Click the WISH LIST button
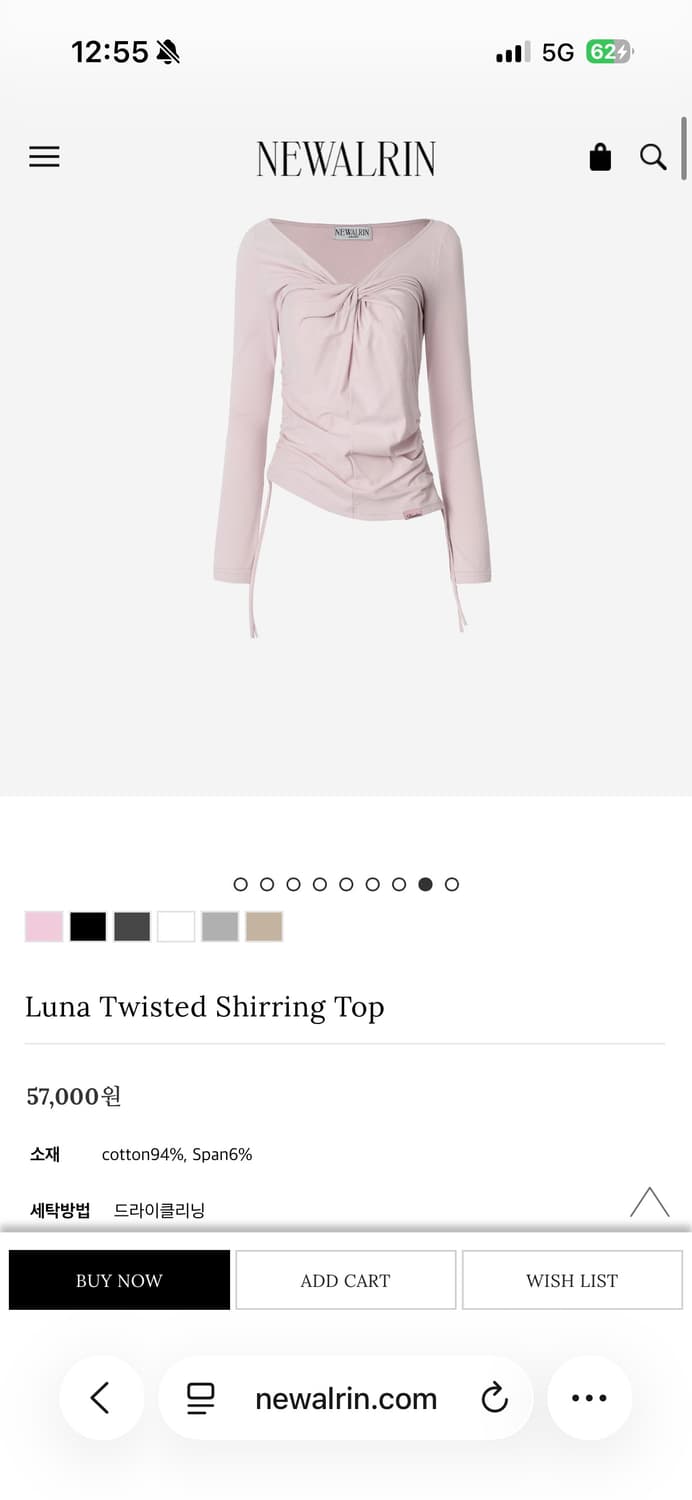692x1500 pixels. click(x=572, y=1280)
